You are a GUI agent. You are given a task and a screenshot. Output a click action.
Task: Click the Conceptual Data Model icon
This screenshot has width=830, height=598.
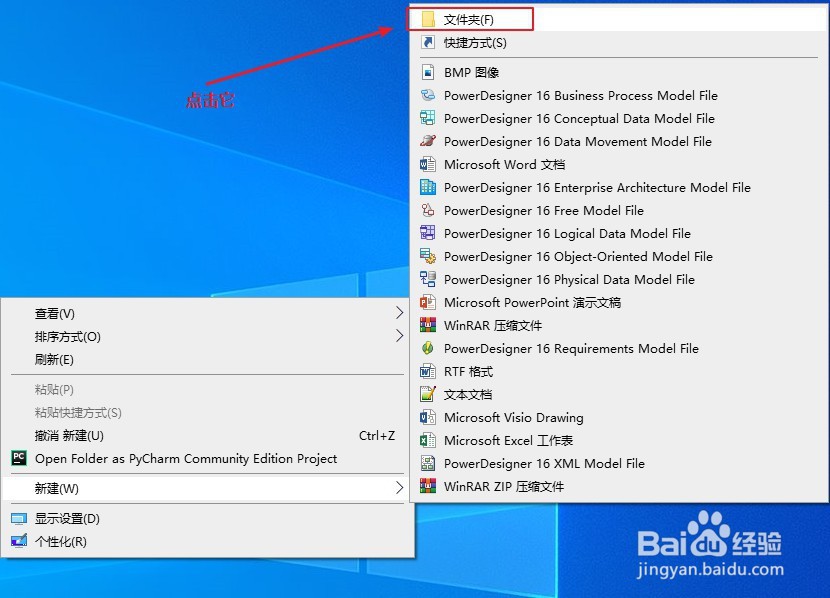[x=428, y=119]
